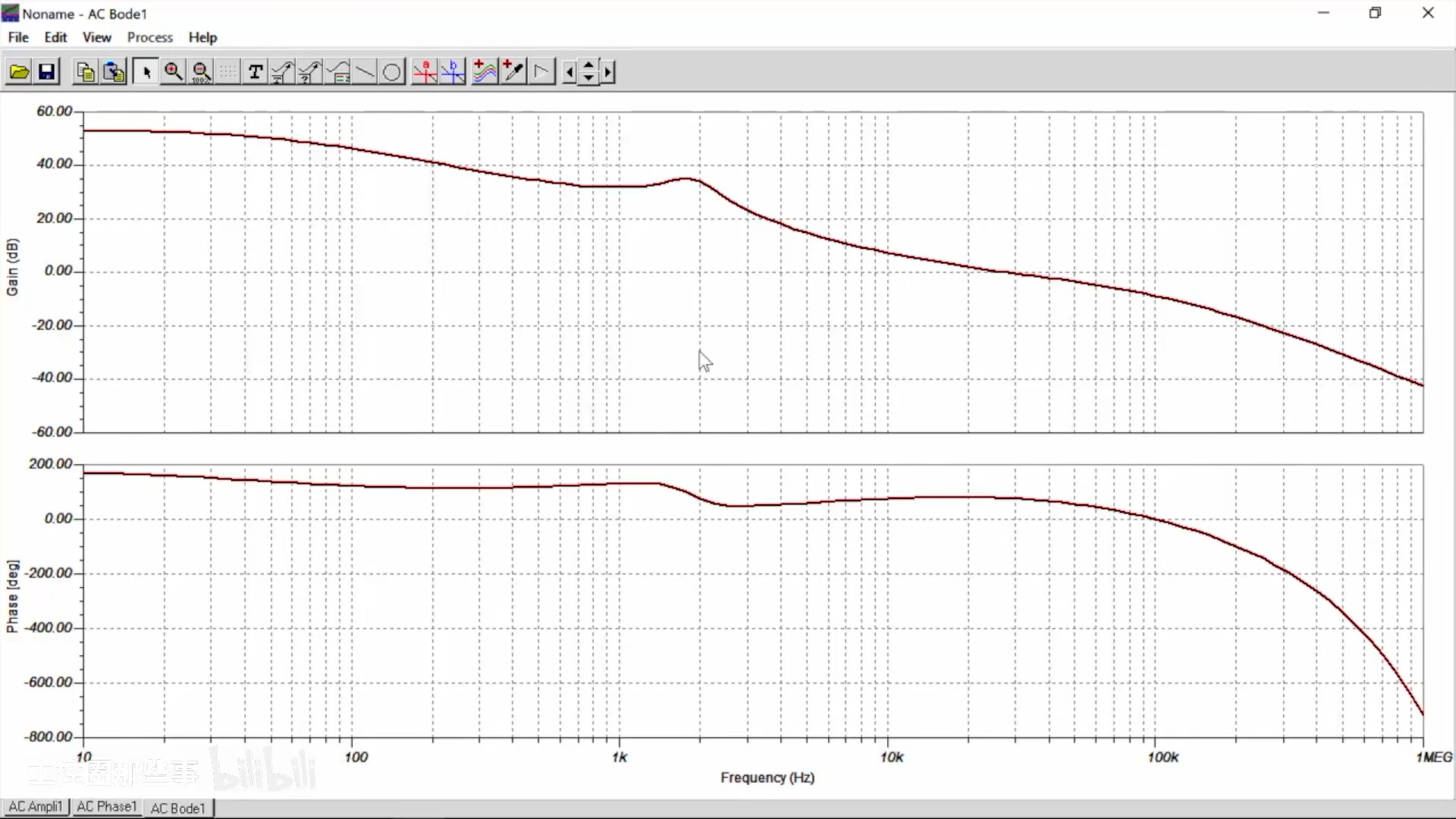The height and width of the screenshot is (819, 1456).
Task: Select the pointer arrow tool
Action: (146, 72)
